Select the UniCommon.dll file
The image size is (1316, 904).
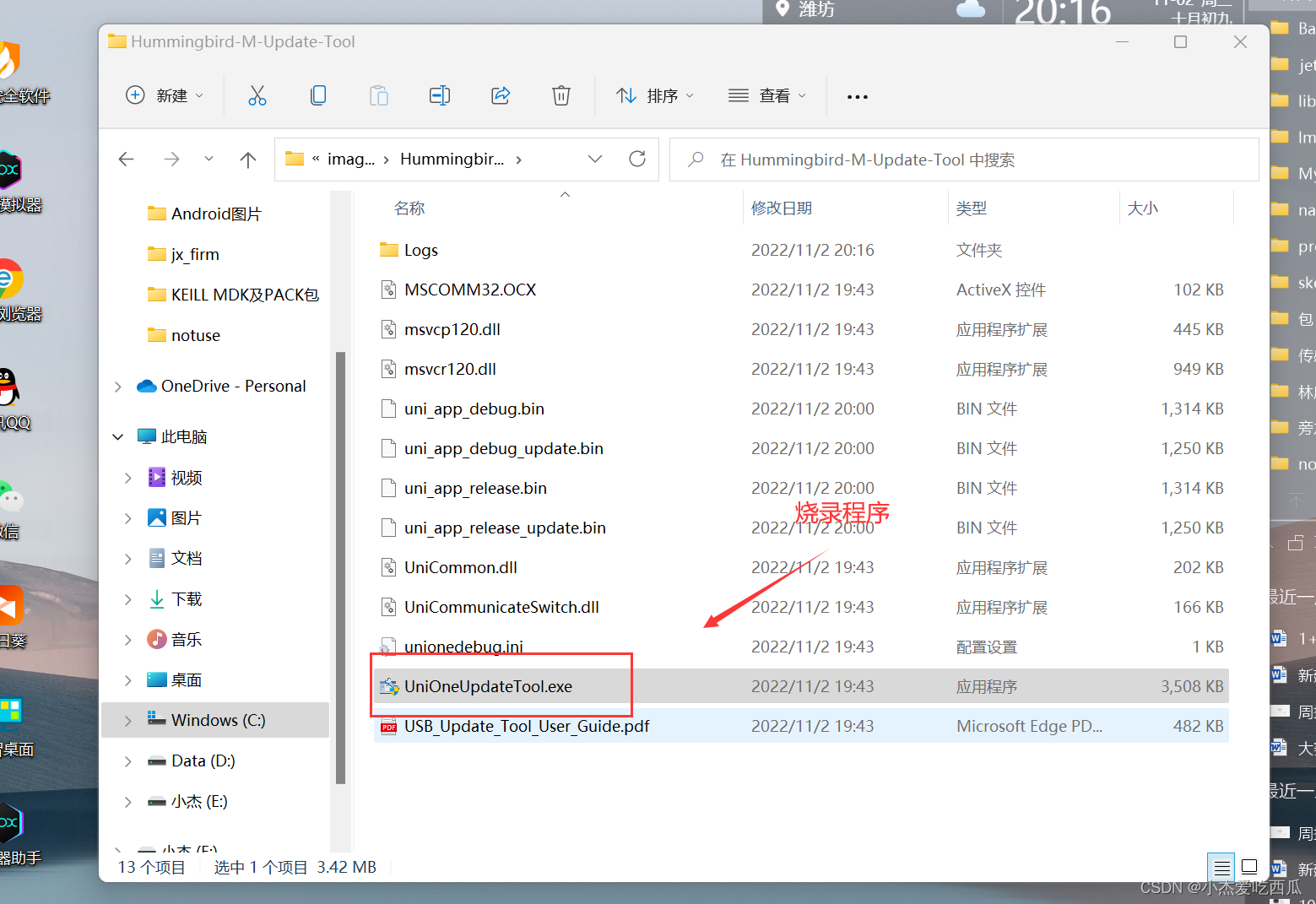point(801,567)
